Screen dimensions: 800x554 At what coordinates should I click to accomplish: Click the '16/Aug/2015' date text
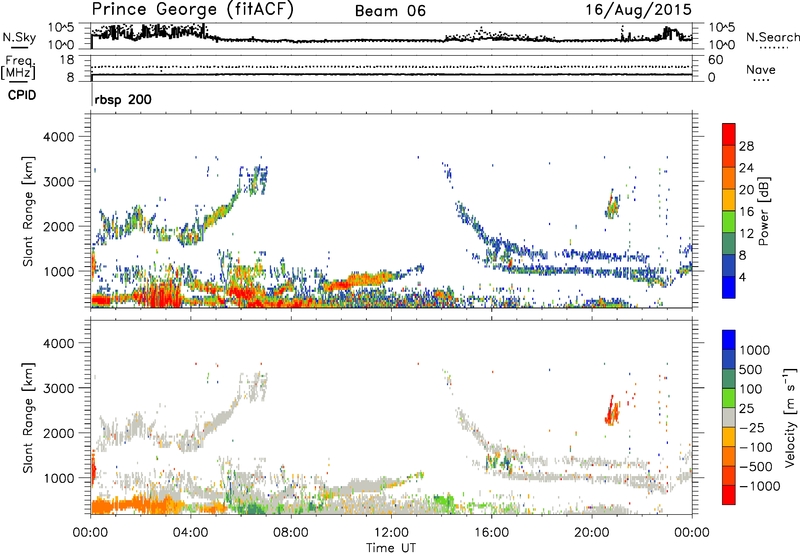[638, 9]
